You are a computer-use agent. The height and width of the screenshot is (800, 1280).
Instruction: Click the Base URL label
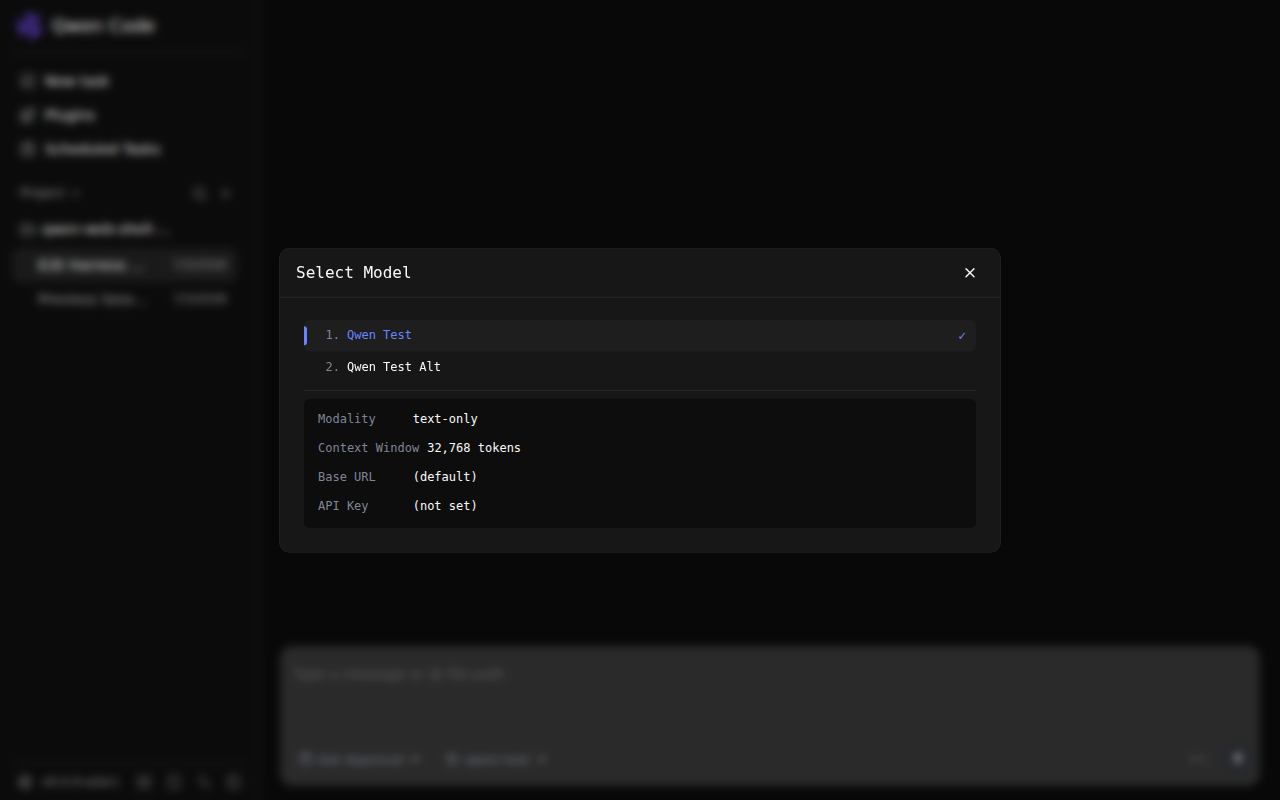click(347, 477)
